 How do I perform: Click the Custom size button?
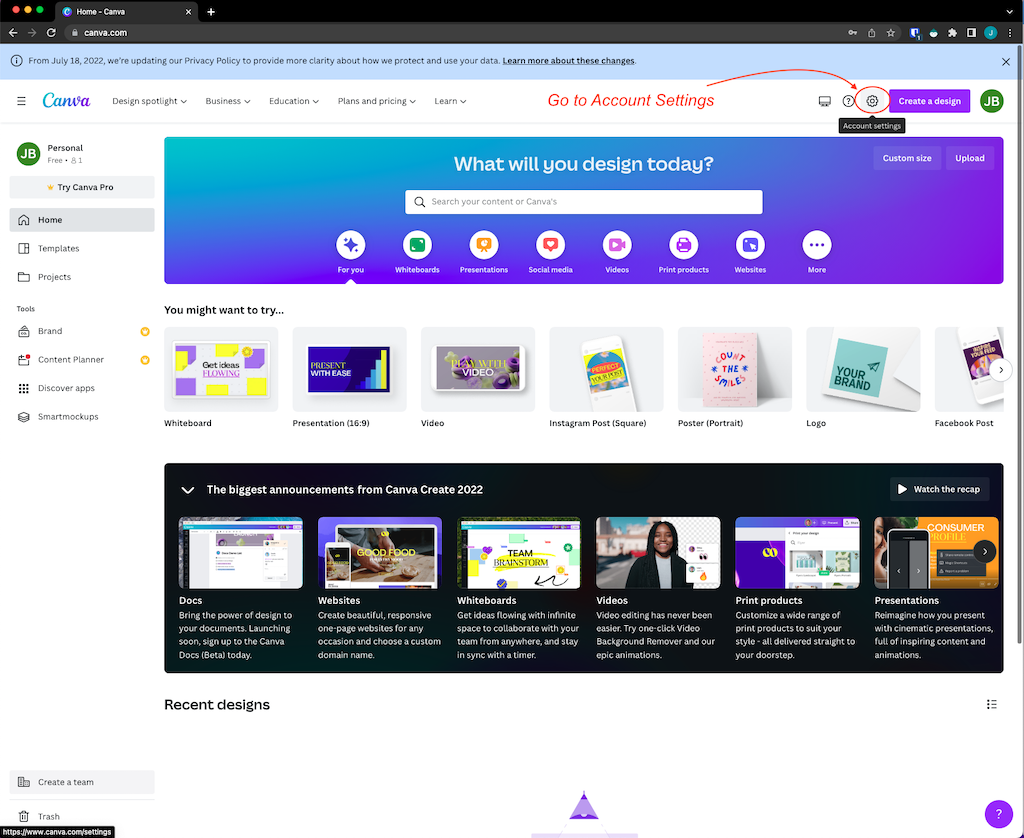pos(907,158)
